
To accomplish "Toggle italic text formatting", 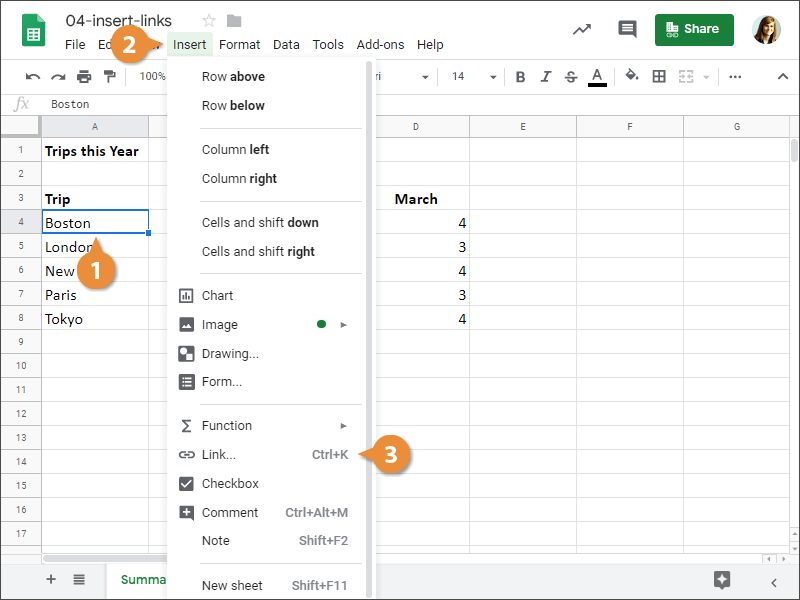I will point(545,77).
